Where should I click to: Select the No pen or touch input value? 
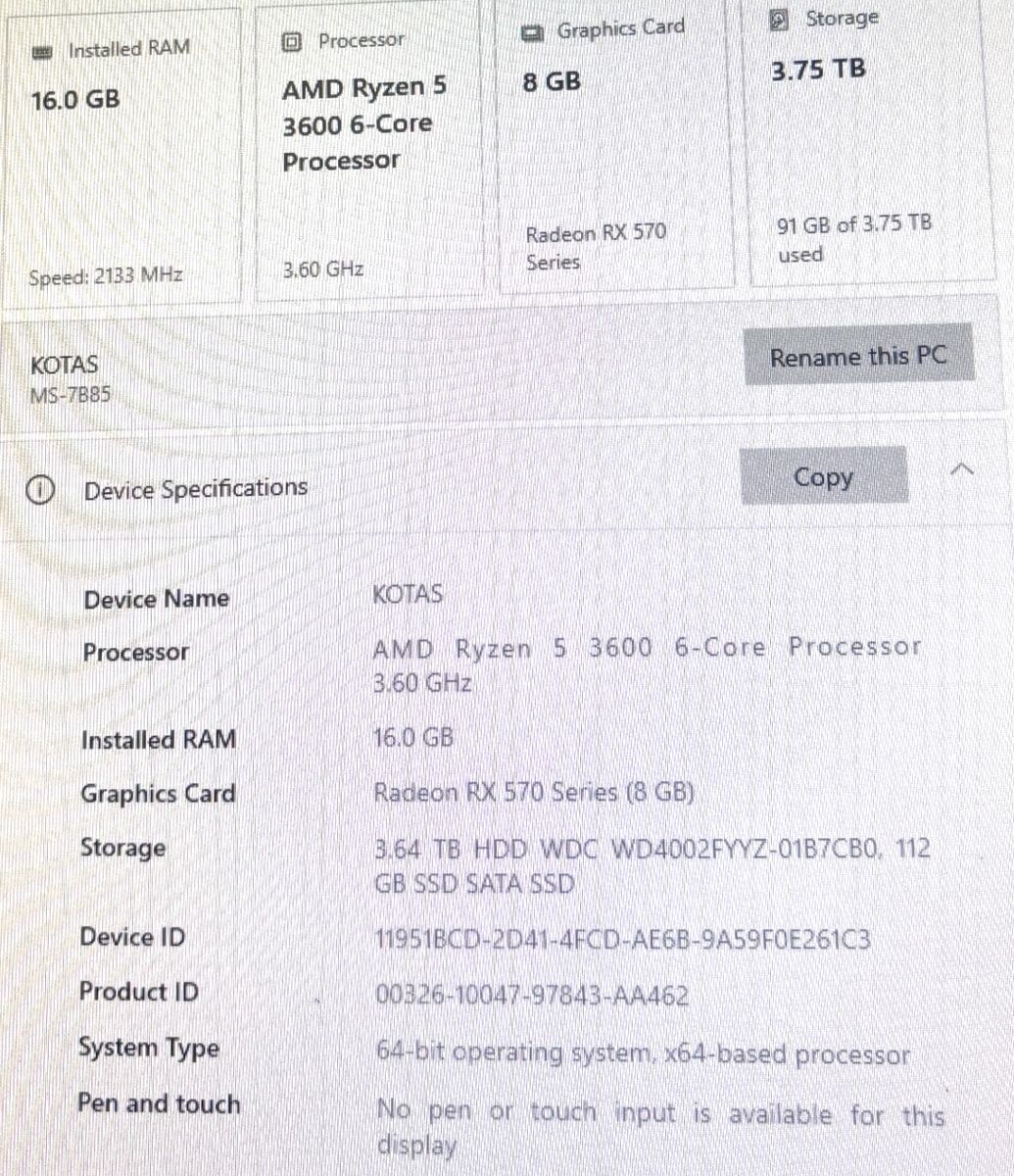661,1129
